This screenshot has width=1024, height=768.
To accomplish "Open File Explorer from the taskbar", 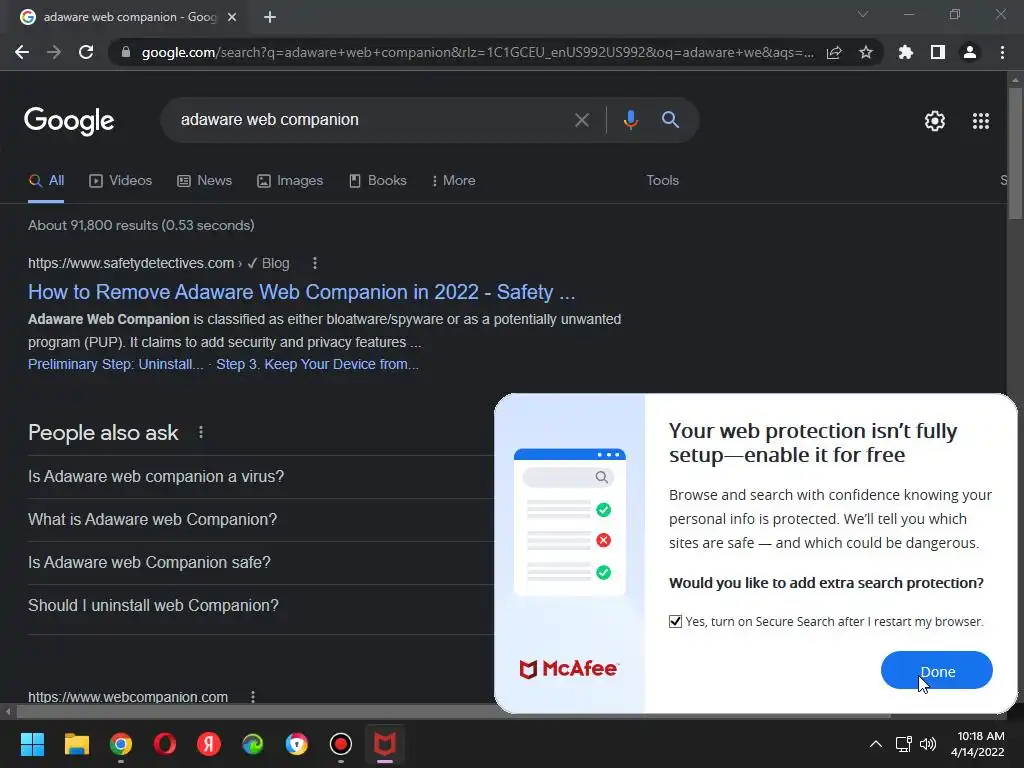I will [x=76, y=744].
